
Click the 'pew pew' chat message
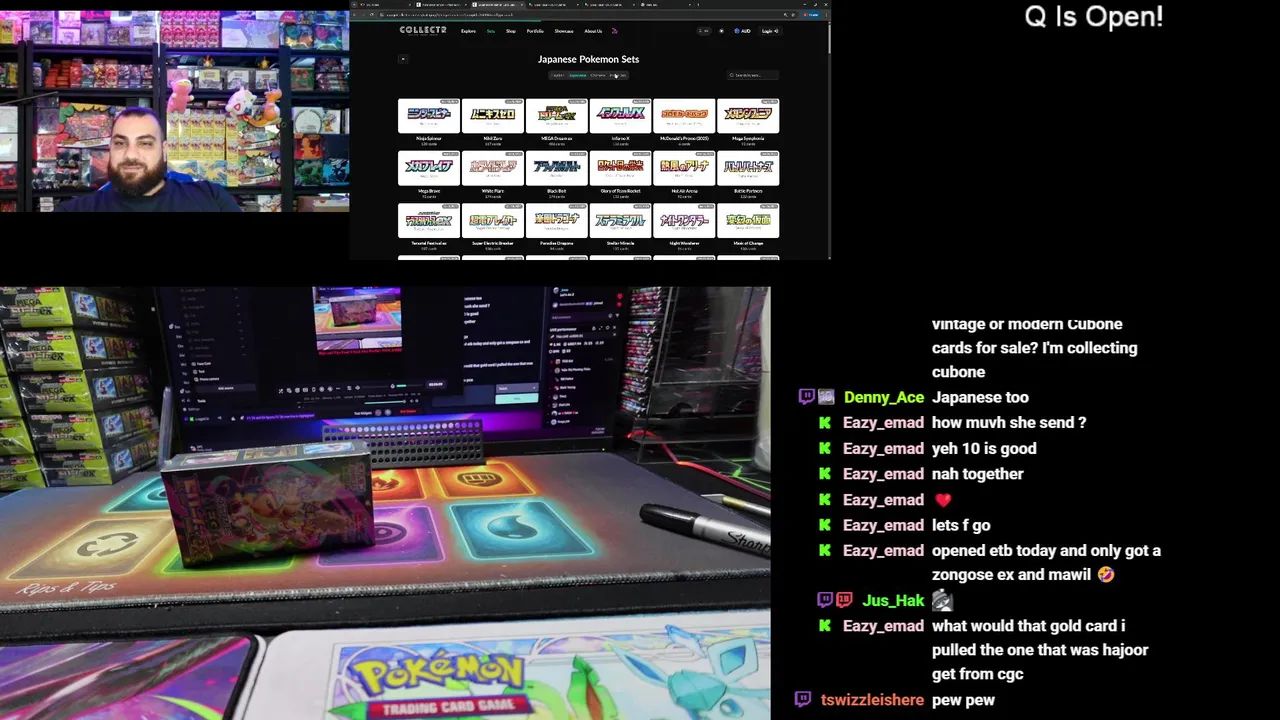tap(963, 701)
